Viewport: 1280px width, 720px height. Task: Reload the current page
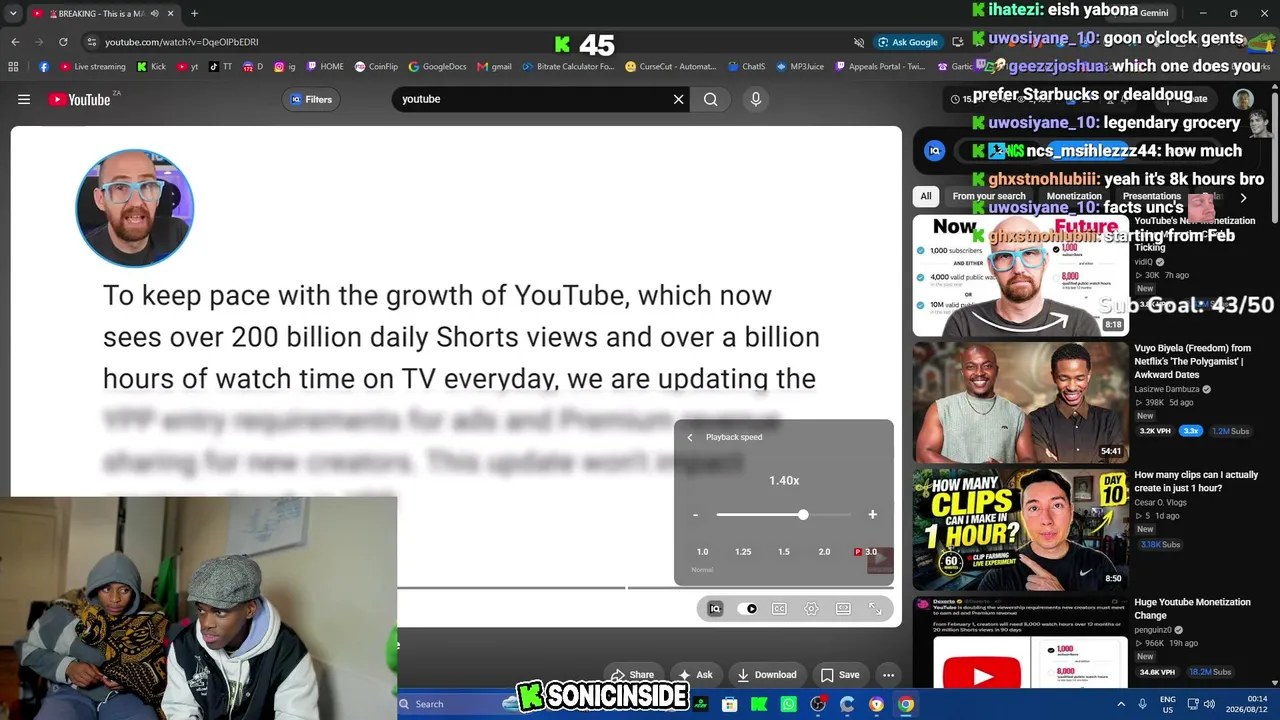pyautogui.click(x=63, y=42)
